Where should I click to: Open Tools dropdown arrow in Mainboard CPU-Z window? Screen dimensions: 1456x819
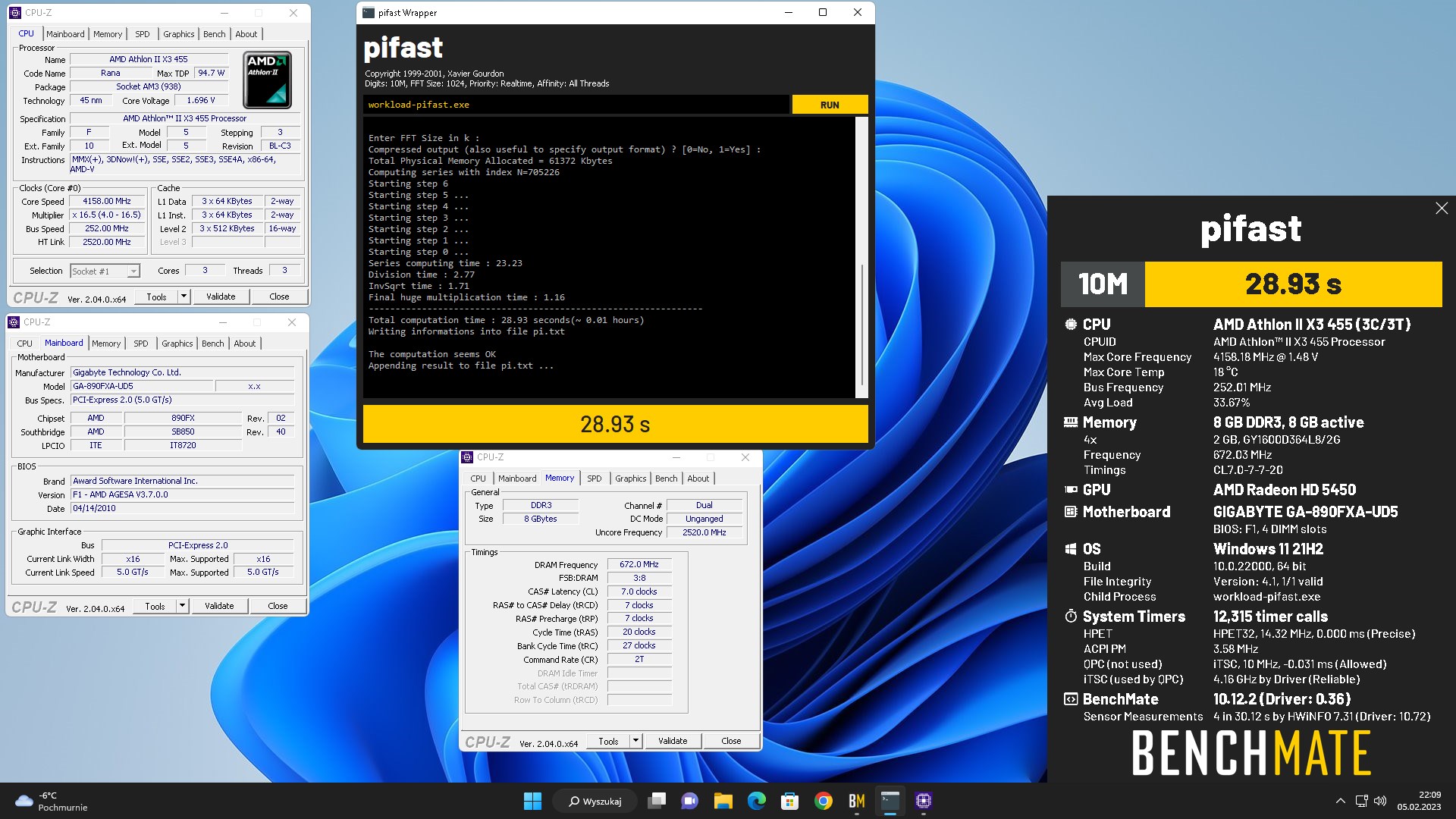[182, 606]
